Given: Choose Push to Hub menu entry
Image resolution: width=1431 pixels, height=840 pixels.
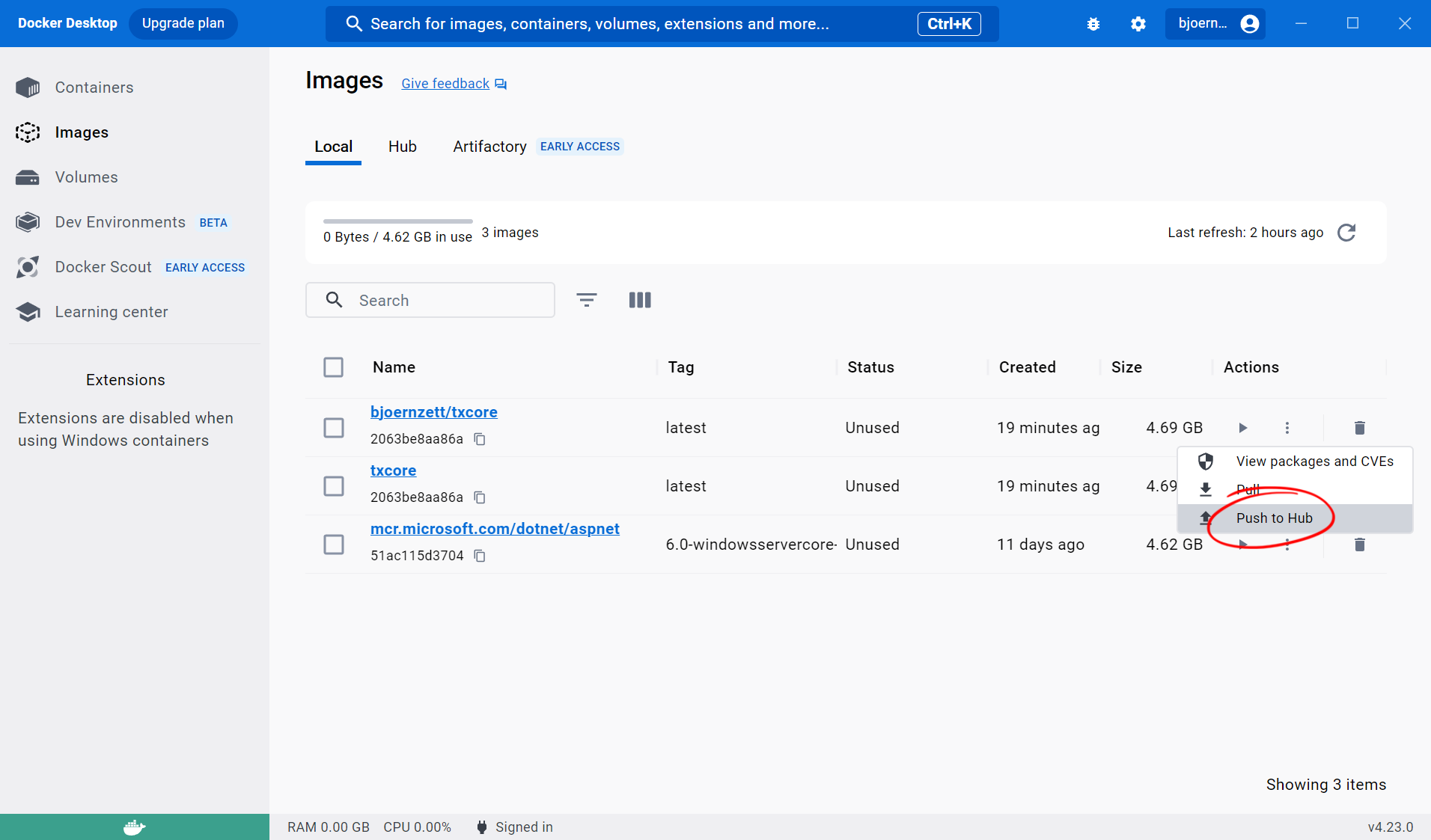Looking at the screenshot, I should pos(1295,518).
